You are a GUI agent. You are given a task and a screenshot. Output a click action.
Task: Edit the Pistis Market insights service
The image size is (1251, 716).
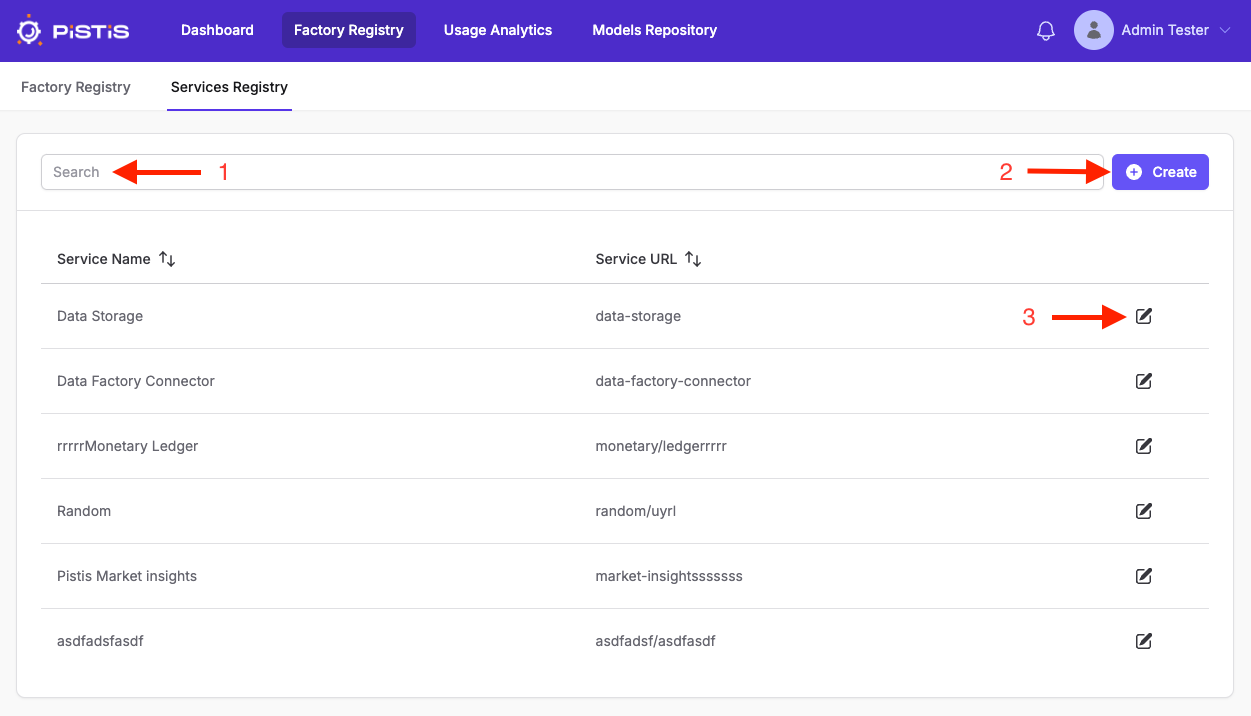(x=1144, y=576)
